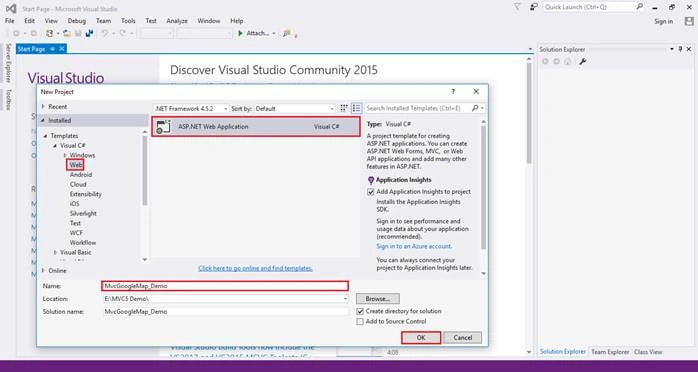This screenshot has width=698, height=372.
Task: Click the Quick Launch magnifier icon
Action: pos(640,7)
